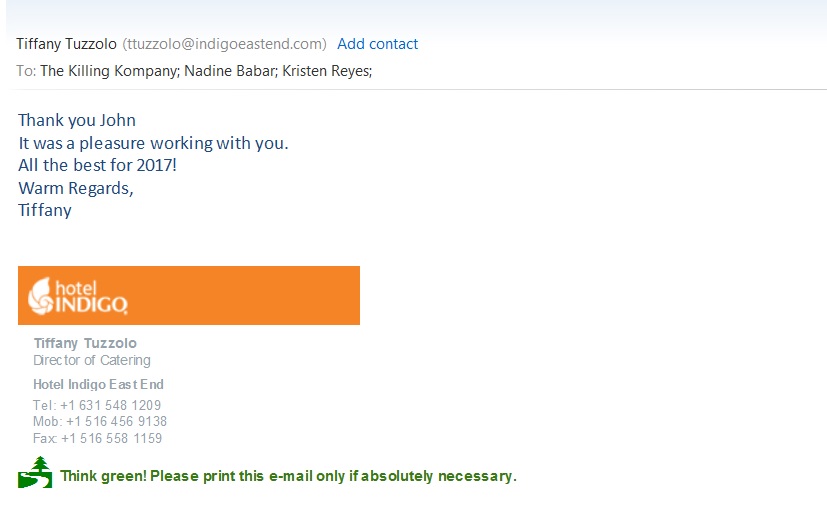Click the Warm Regards closing line
Image resolution: width=827 pixels, height=511 pixels.
(x=76, y=188)
